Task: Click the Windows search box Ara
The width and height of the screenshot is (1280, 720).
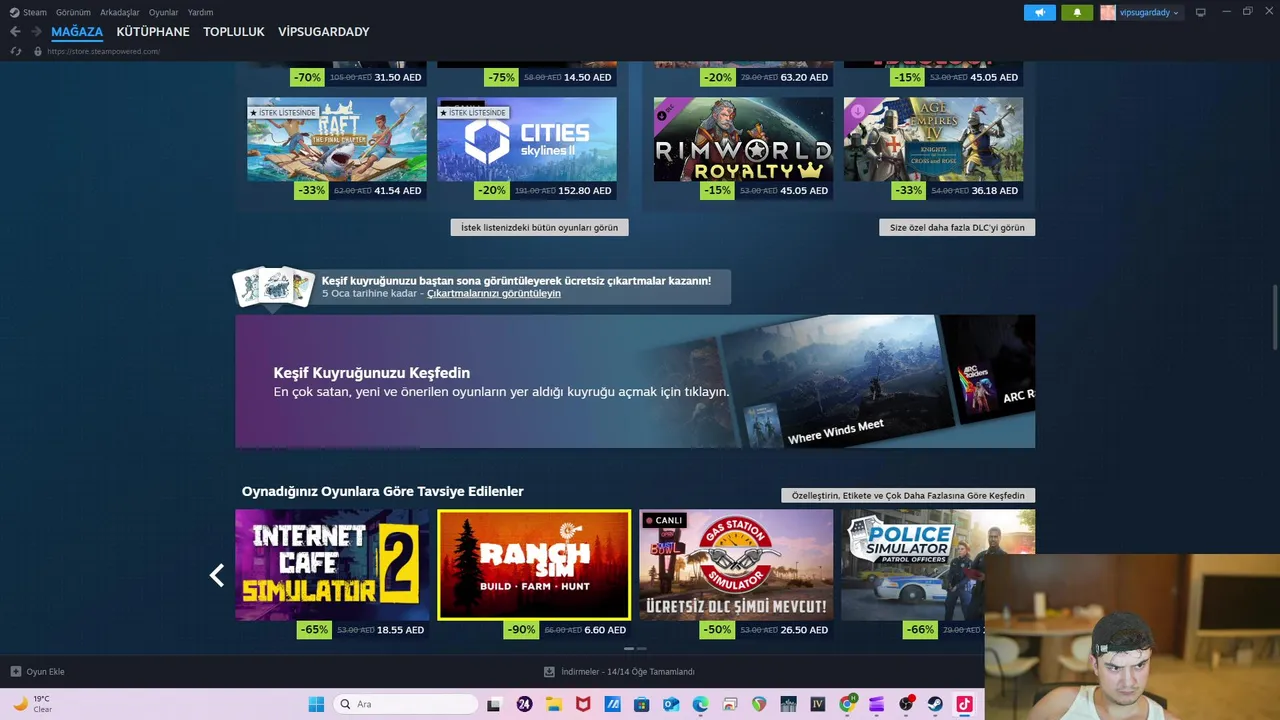Action: click(x=404, y=704)
